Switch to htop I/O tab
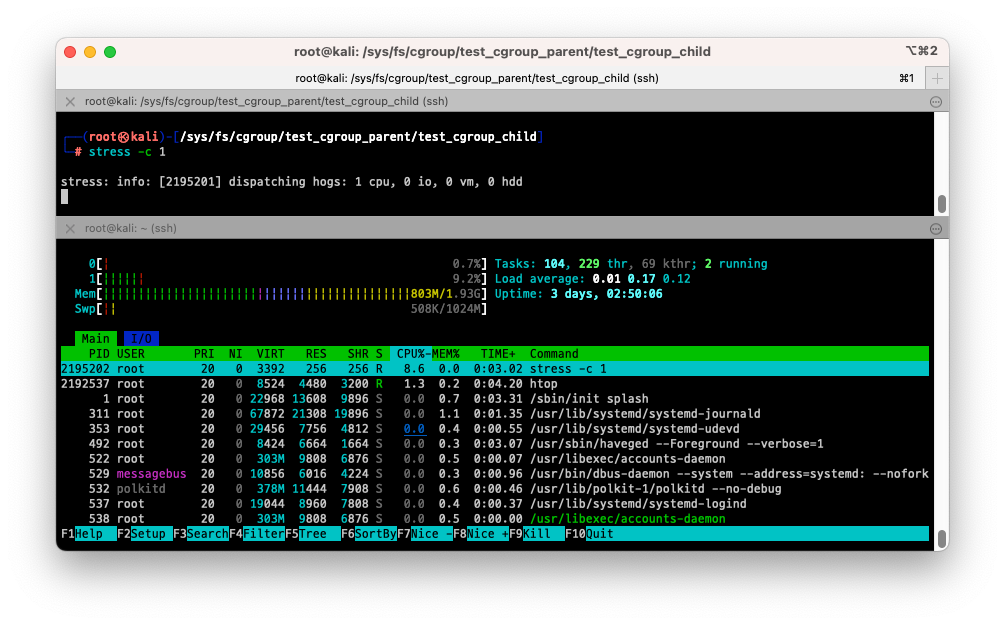Screen dimensions: 1005x625 point(141,338)
